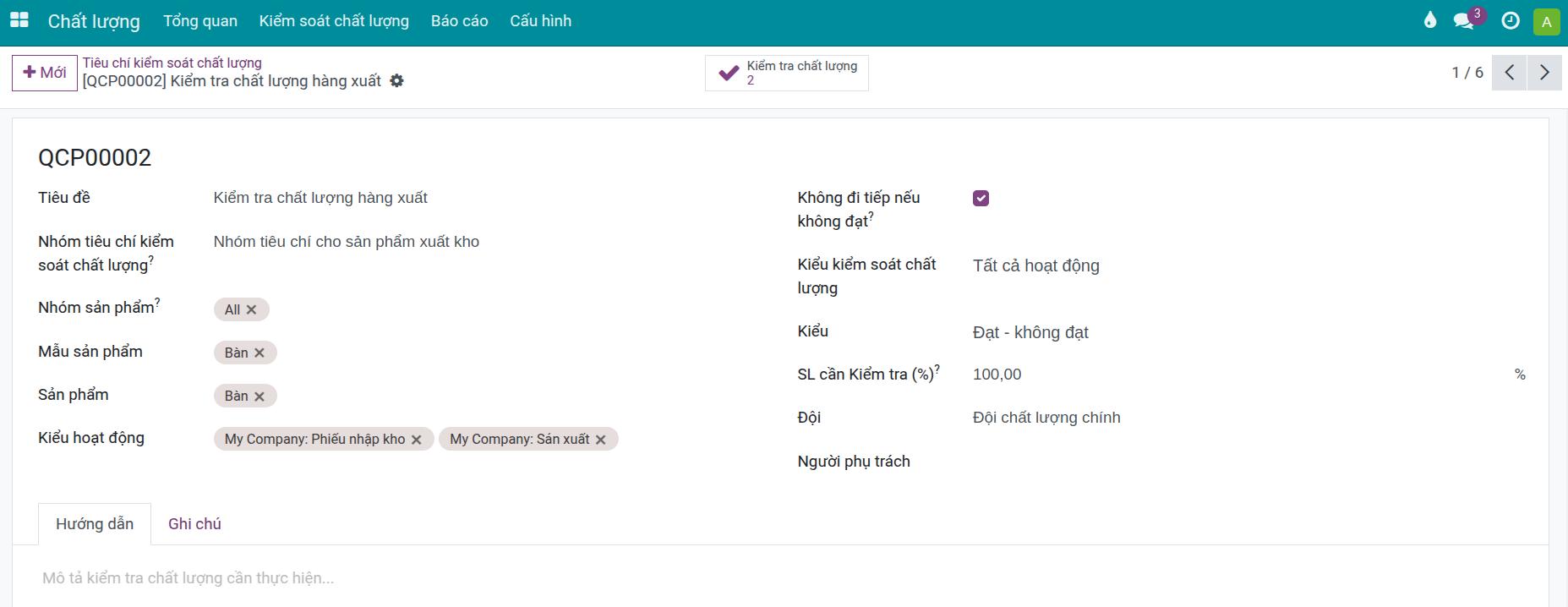The width and height of the screenshot is (1568, 607).
Task: Open the chat messages icon with badge 3
Action: tap(1464, 21)
